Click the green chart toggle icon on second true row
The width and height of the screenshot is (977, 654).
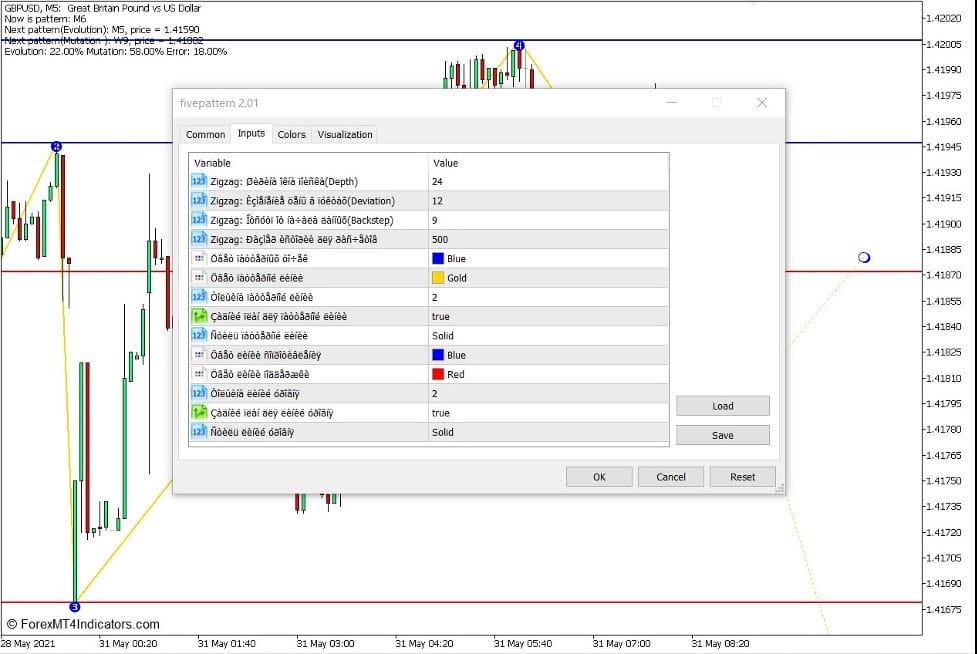pyautogui.click(x=197, y=412)
